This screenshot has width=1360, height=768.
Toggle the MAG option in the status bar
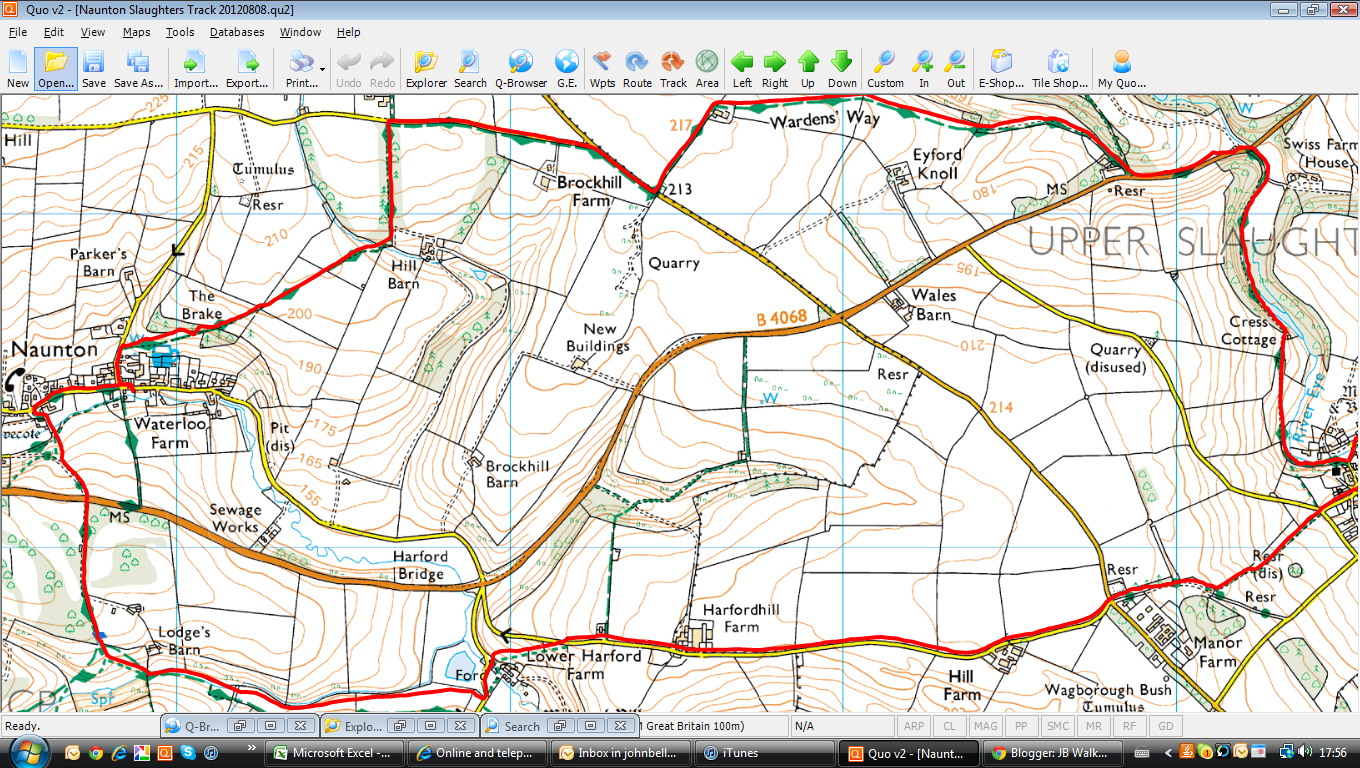pyautogui.click(x=985, y=725)
